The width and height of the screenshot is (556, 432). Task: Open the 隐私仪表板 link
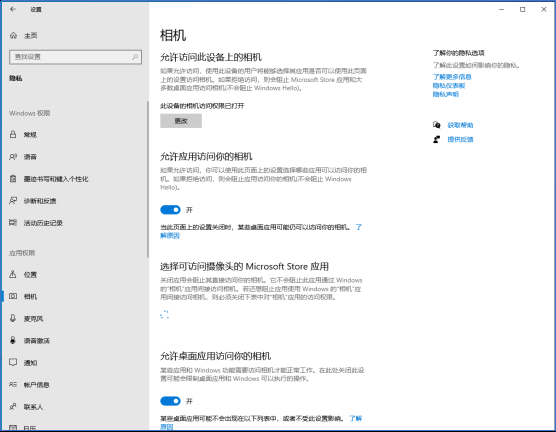(x=449, y=85)
